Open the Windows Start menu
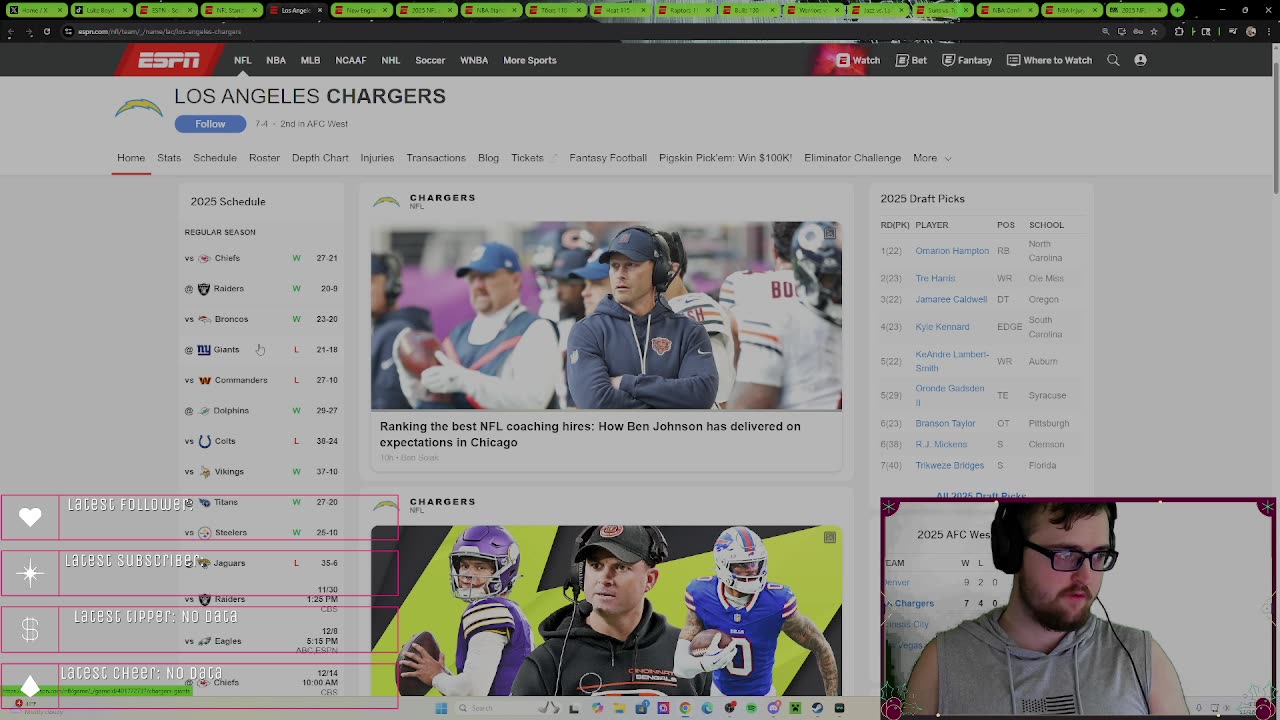This screenshot has height=720, width=1280. coord(441,708)
